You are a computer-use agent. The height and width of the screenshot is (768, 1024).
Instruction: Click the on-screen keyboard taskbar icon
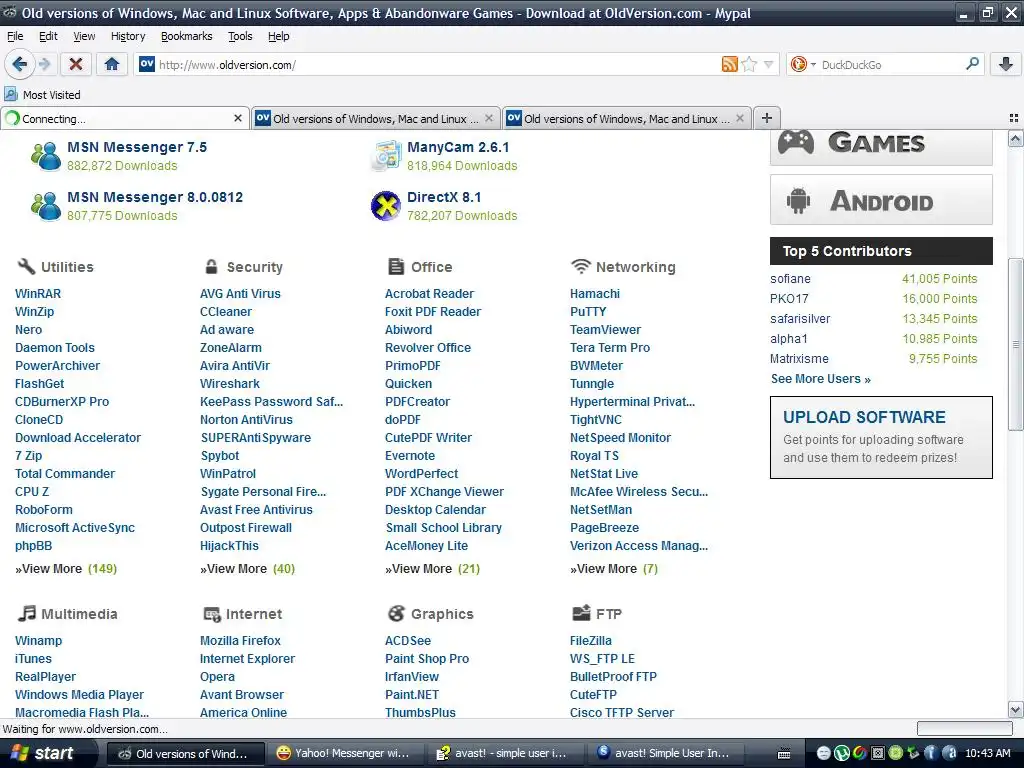click(x=784, y=754)
